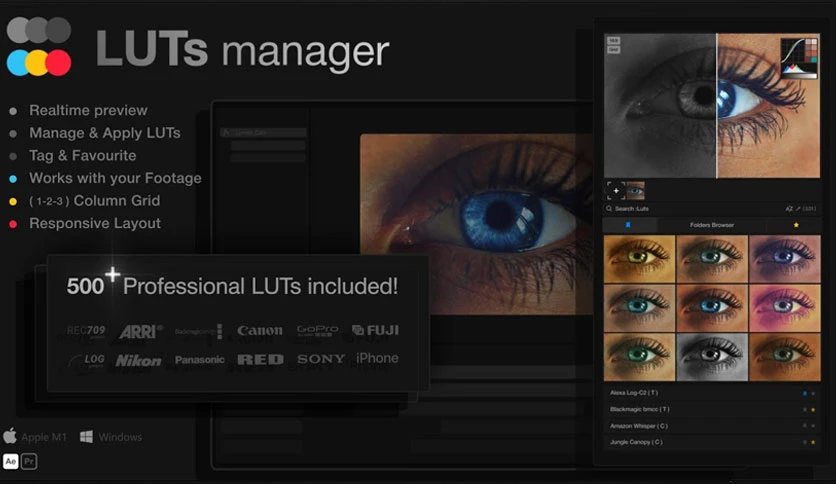The width and height of the screenshot is (836, 484).
Task: Select the yellow-green eye LUT thumbnail
Action: 639,259
